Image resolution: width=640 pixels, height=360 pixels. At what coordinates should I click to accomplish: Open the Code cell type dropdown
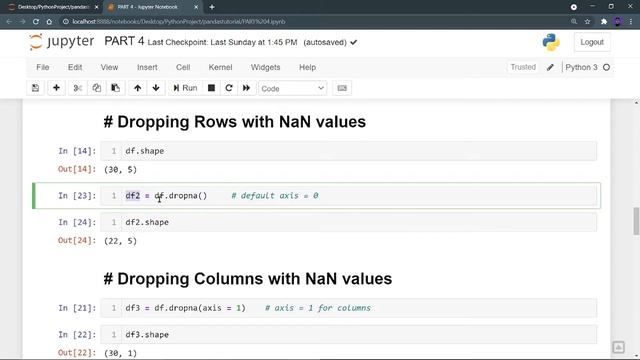(x=292, y=89)
